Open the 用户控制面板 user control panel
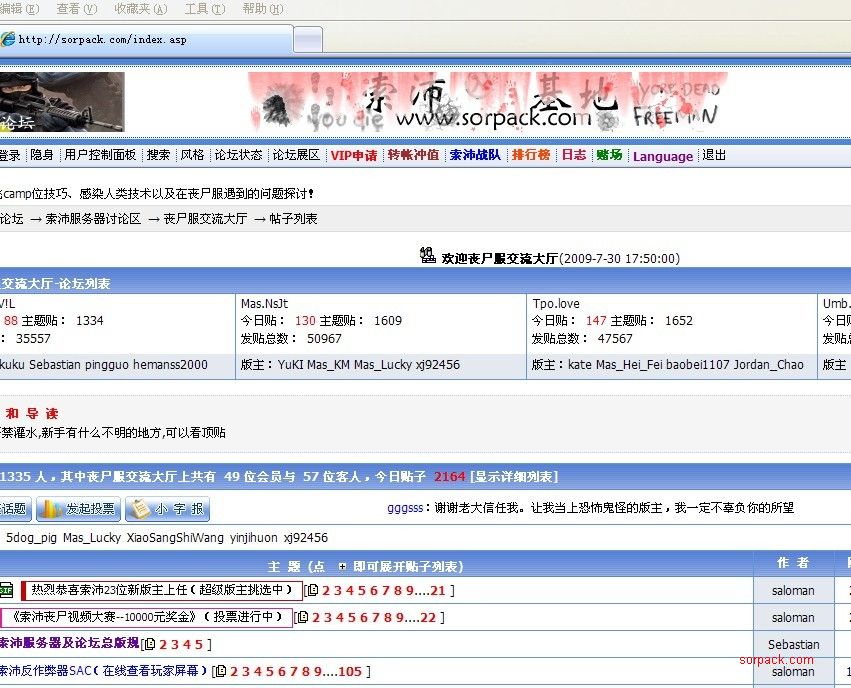851x688 pixels. coord(100,155)
